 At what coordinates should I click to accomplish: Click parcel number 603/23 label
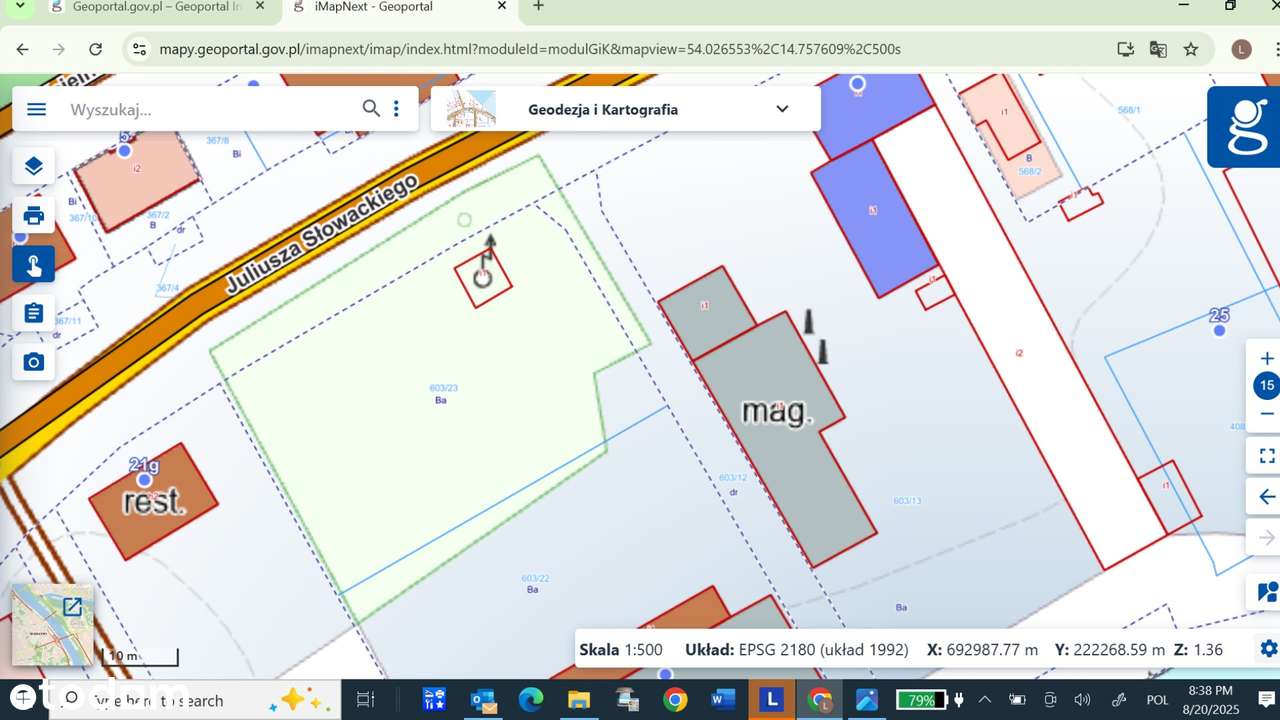pos(443,388)
